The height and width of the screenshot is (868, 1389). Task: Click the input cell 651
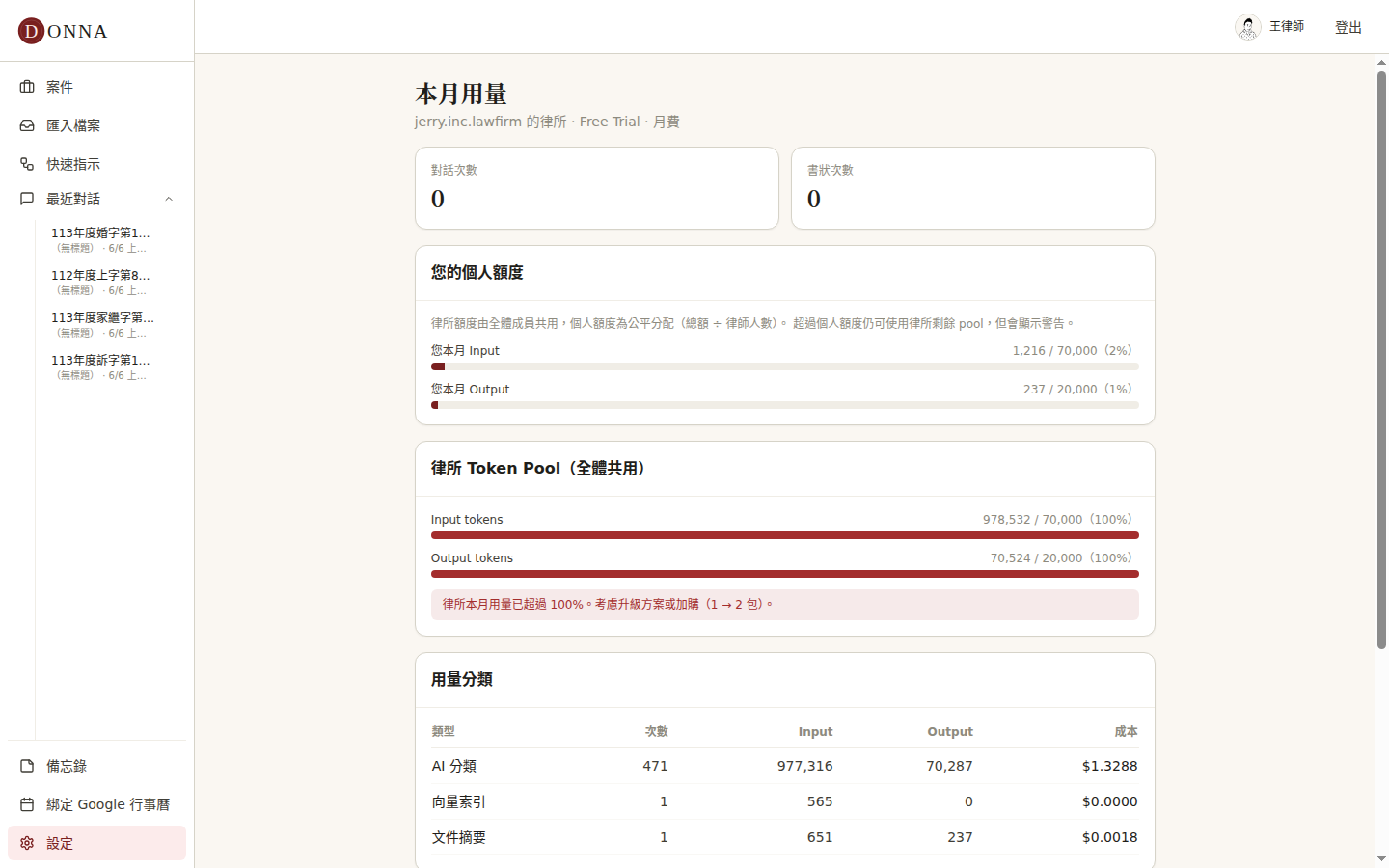(820, 837)
